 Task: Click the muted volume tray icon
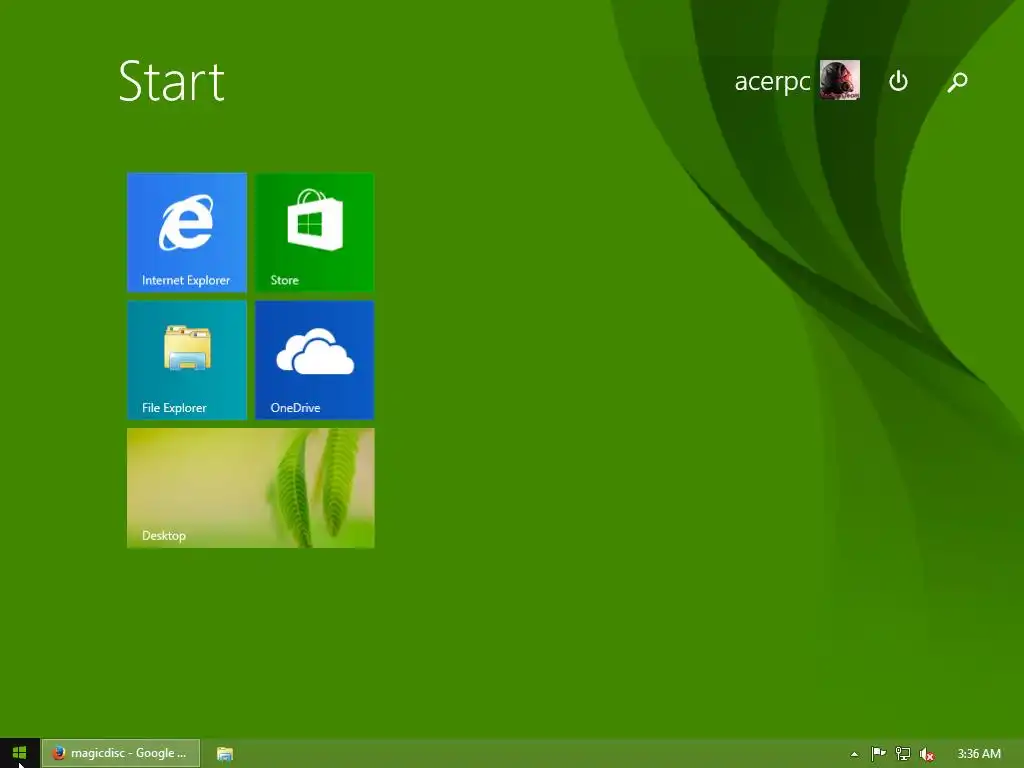click(927, 754)
